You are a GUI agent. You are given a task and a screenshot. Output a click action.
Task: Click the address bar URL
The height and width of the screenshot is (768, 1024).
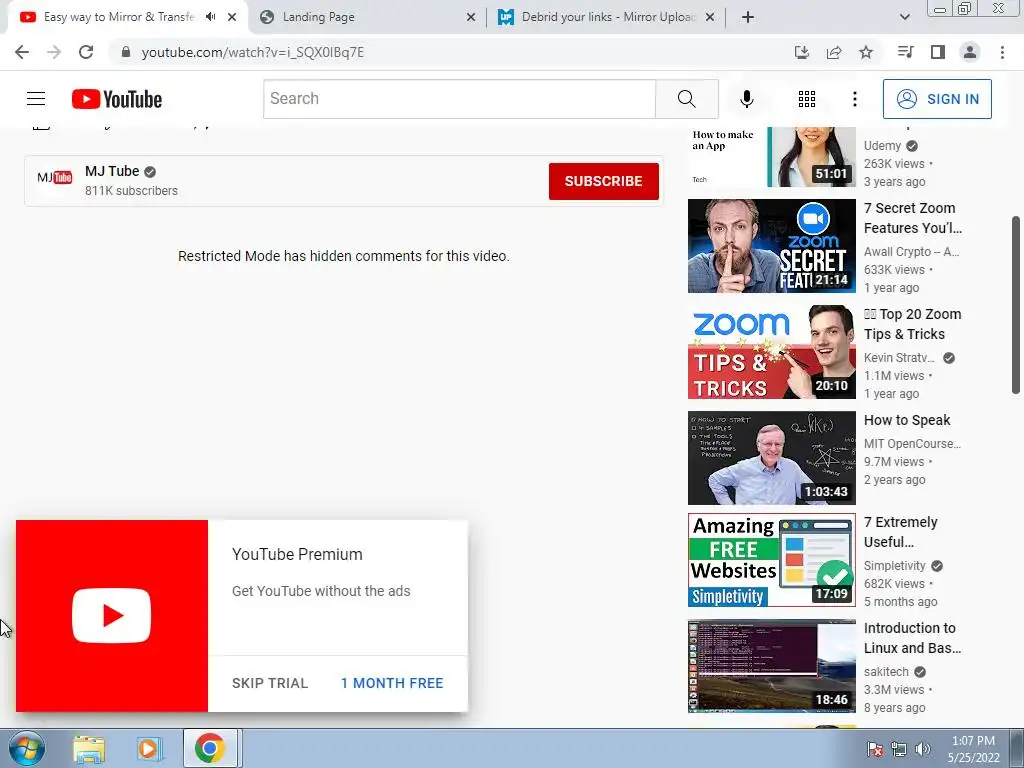point(253,52)
